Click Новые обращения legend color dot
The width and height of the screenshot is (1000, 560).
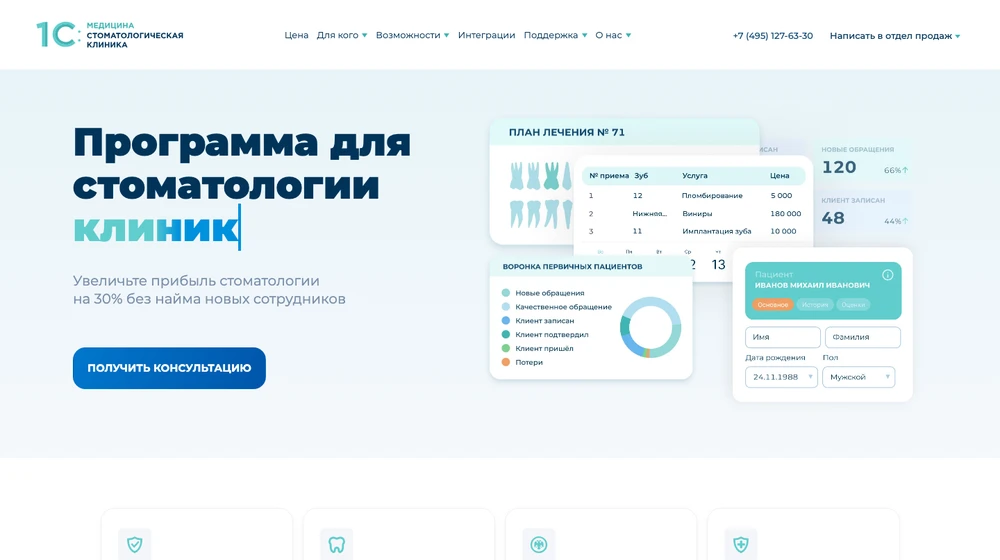pos(506,293)
